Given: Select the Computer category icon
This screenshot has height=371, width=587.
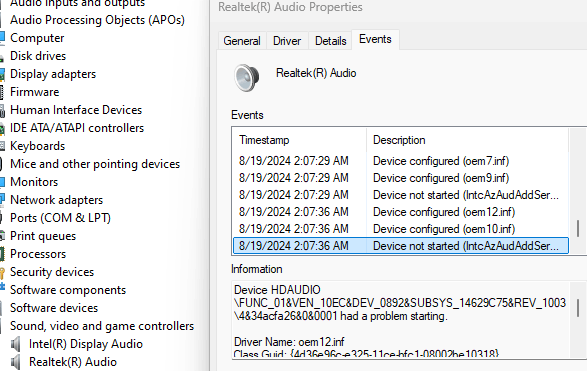Looking at the screenshot, I should pos(2,37).
